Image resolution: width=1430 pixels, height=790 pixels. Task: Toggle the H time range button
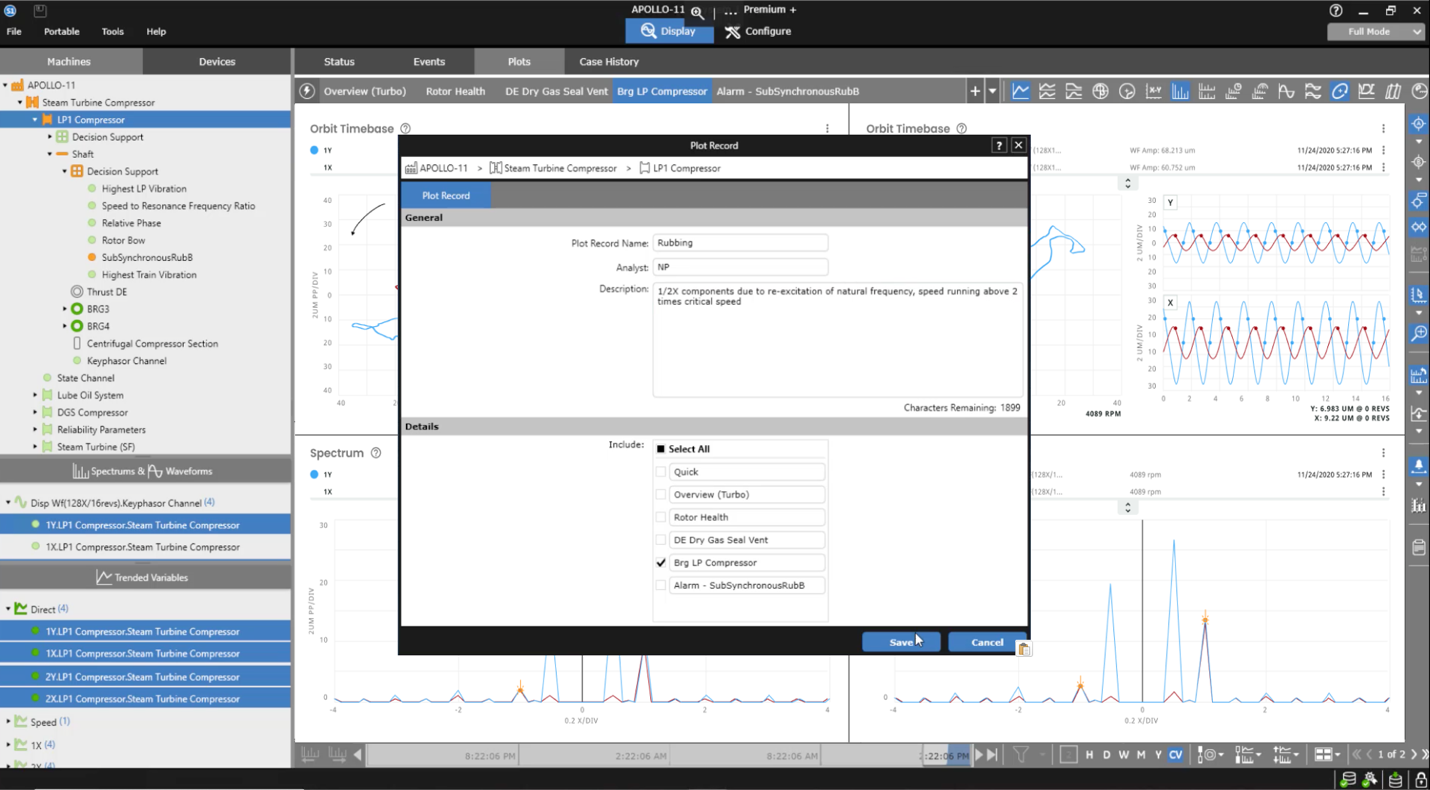pos(1089,755)
